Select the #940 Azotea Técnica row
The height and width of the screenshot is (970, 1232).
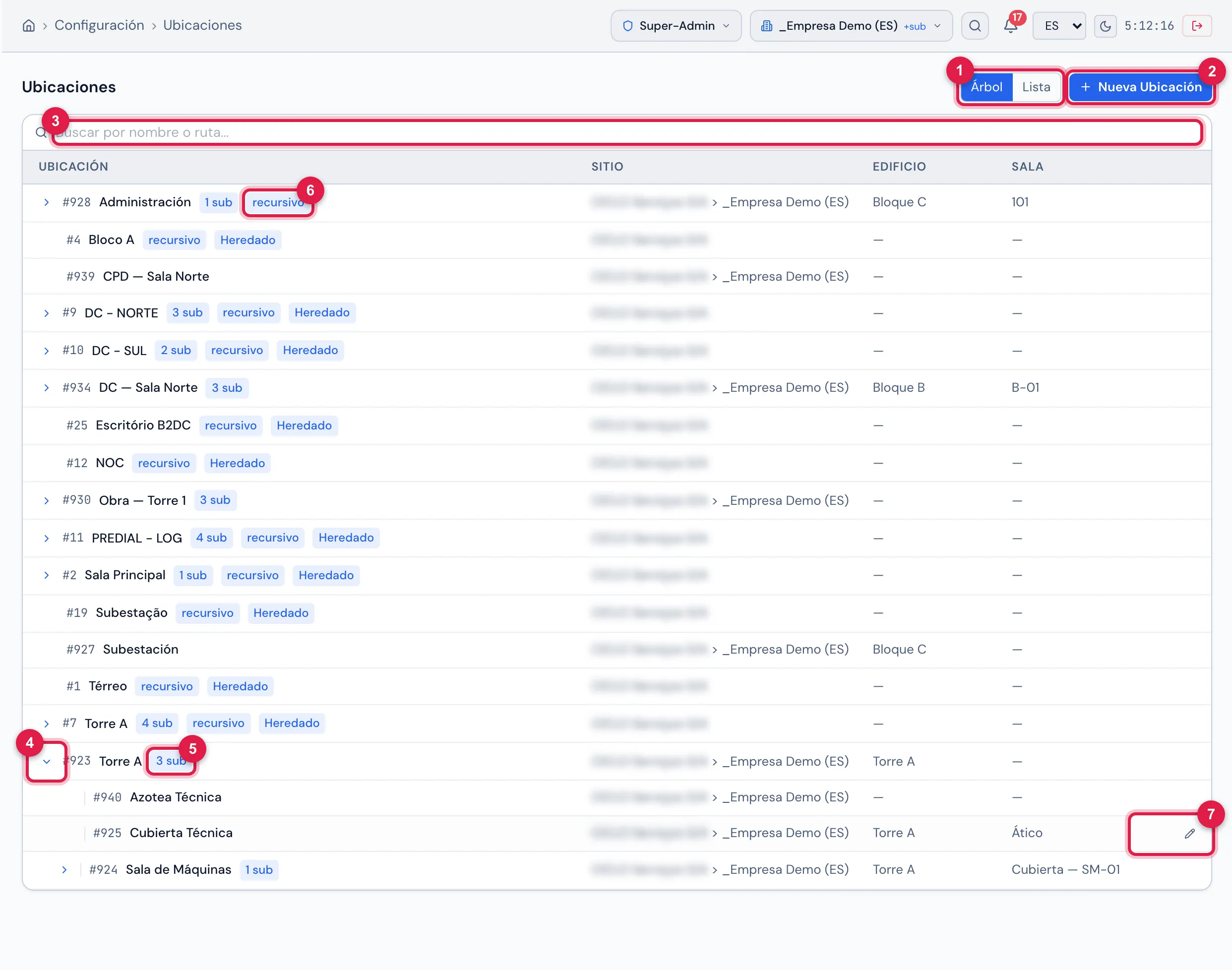(x=617, y=797)
